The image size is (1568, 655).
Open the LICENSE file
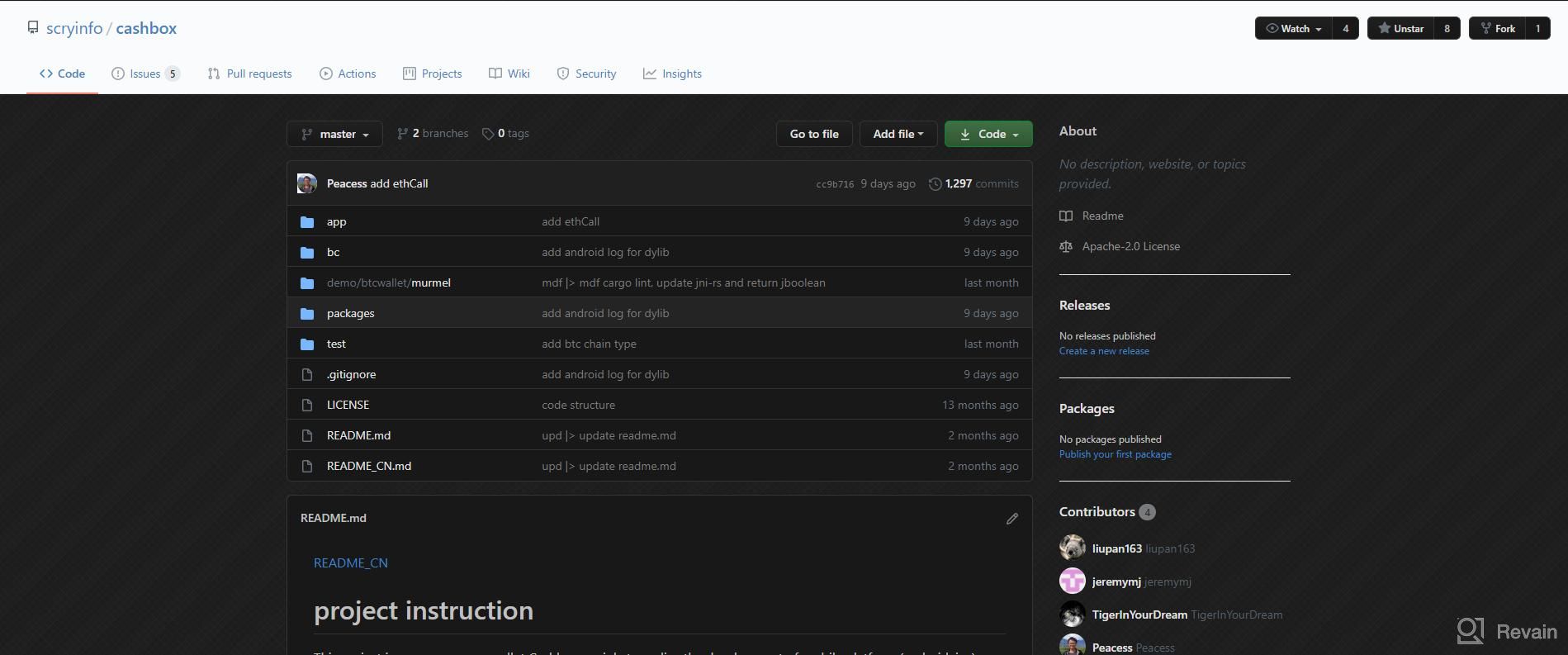click(x=348, y=405)
